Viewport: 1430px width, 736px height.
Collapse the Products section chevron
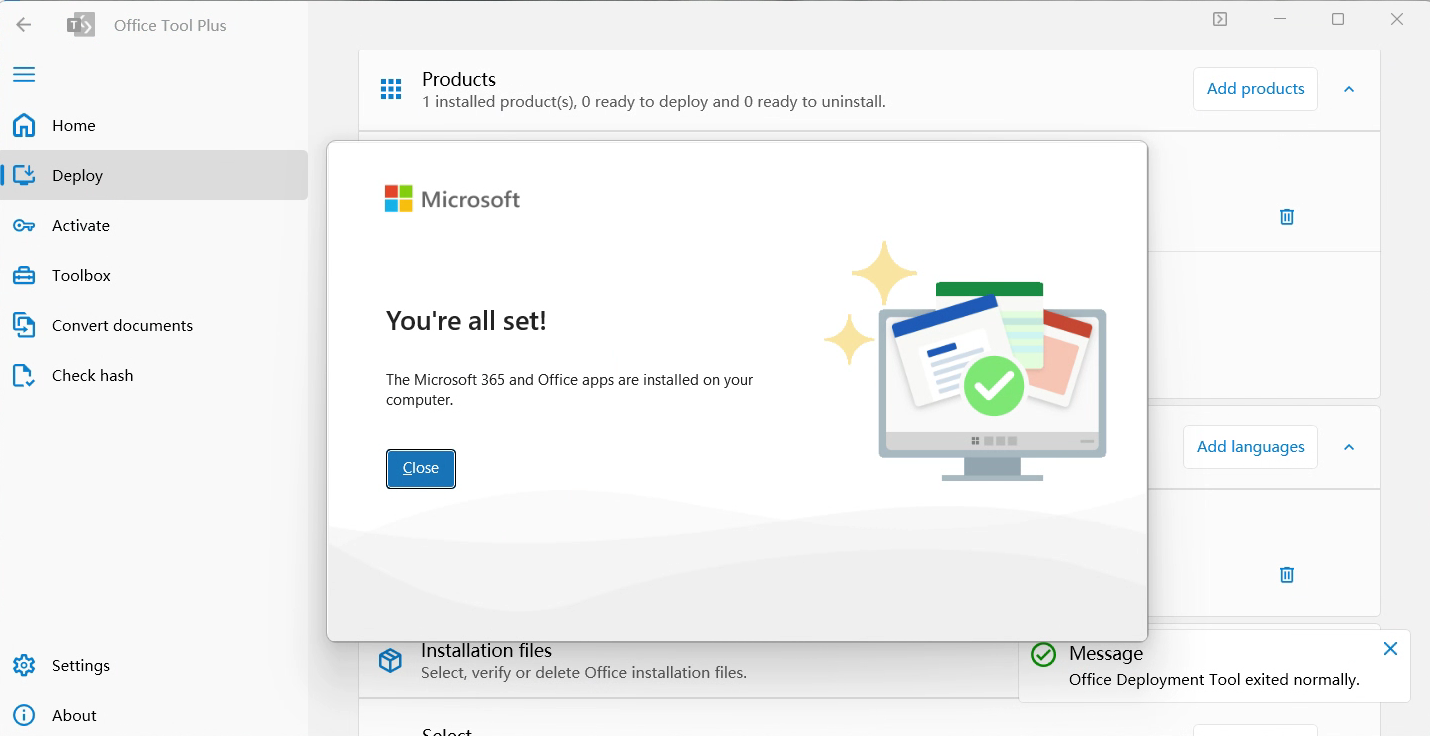pyautogui.click(x=1349, y=90)
